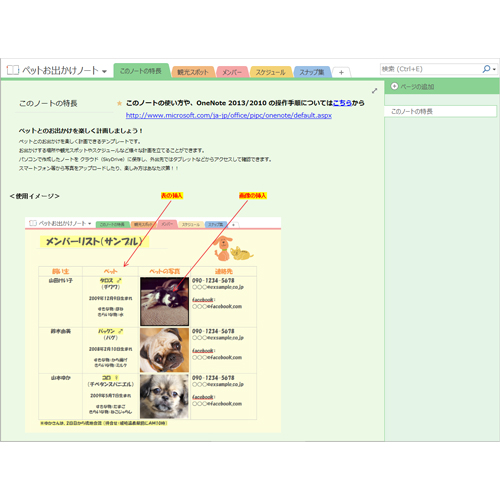Select このノートの特長 page in page list
The image size is (500, 500).
click(x=440, y=111)
